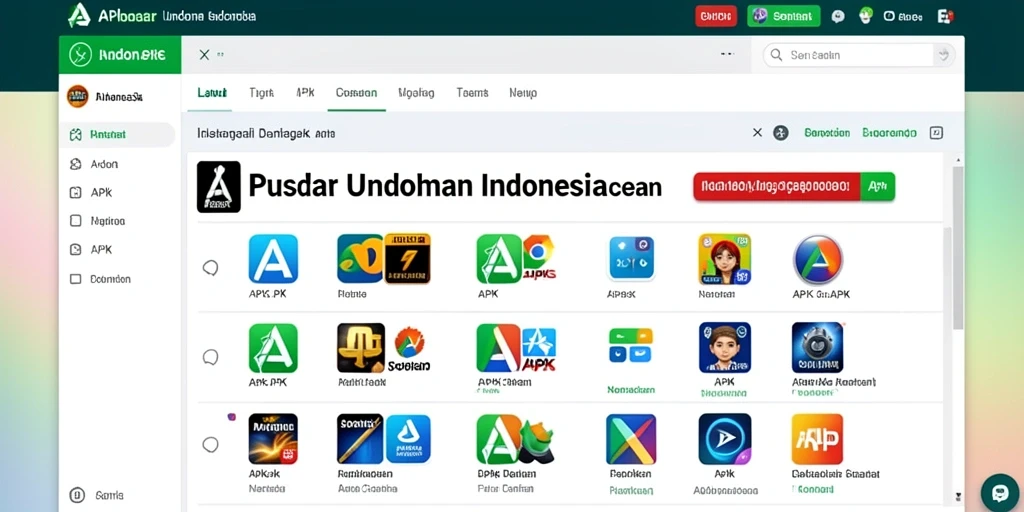Open the blue A app labeled APK.PK
Screen dimensions: 1024x512
coord(273,259)
